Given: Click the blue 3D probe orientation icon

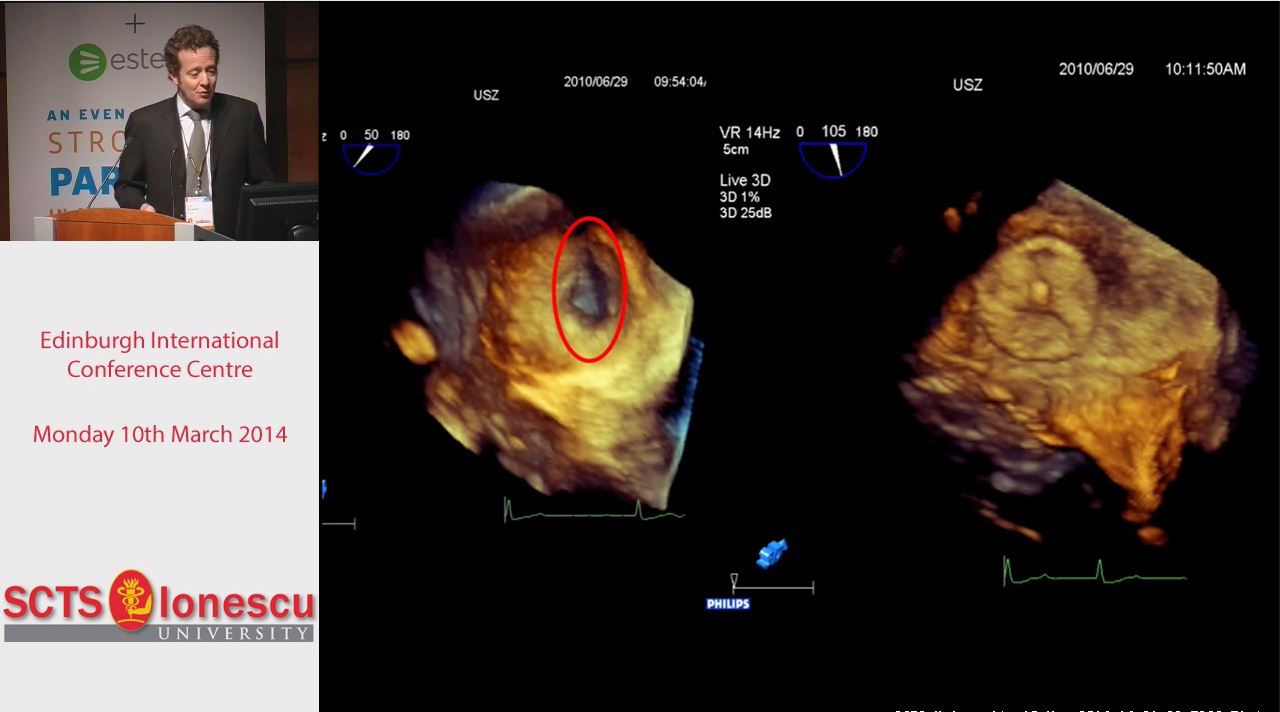Looking at the screenshot, I should 771,553.
